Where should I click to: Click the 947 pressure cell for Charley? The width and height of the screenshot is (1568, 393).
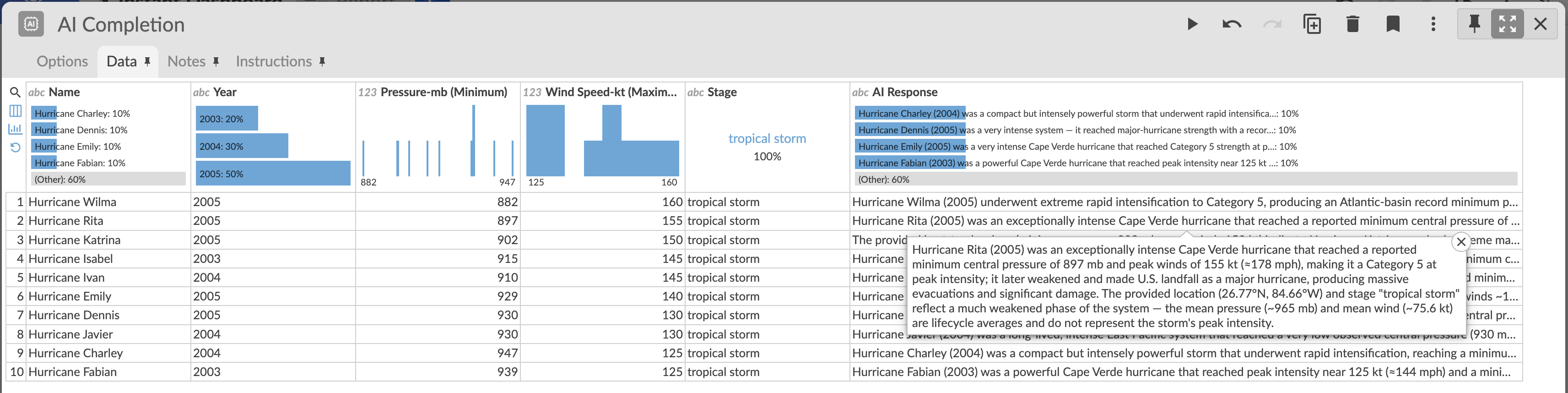click(x=438, y=353)
